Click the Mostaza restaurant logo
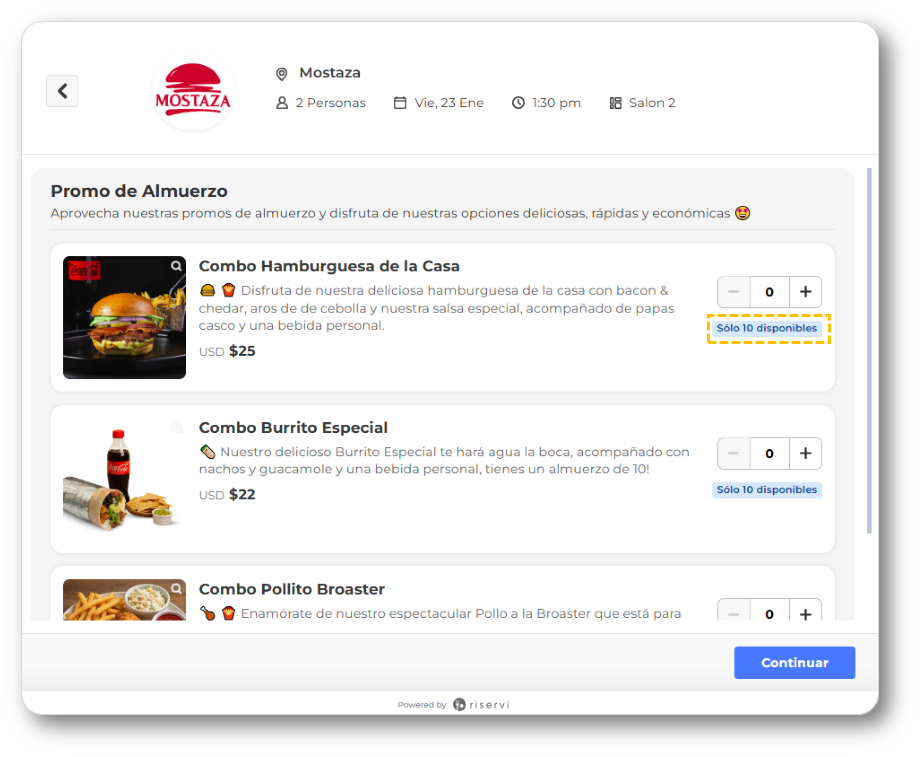The height and width of the screenshot is (757, 921). [193, 91]
